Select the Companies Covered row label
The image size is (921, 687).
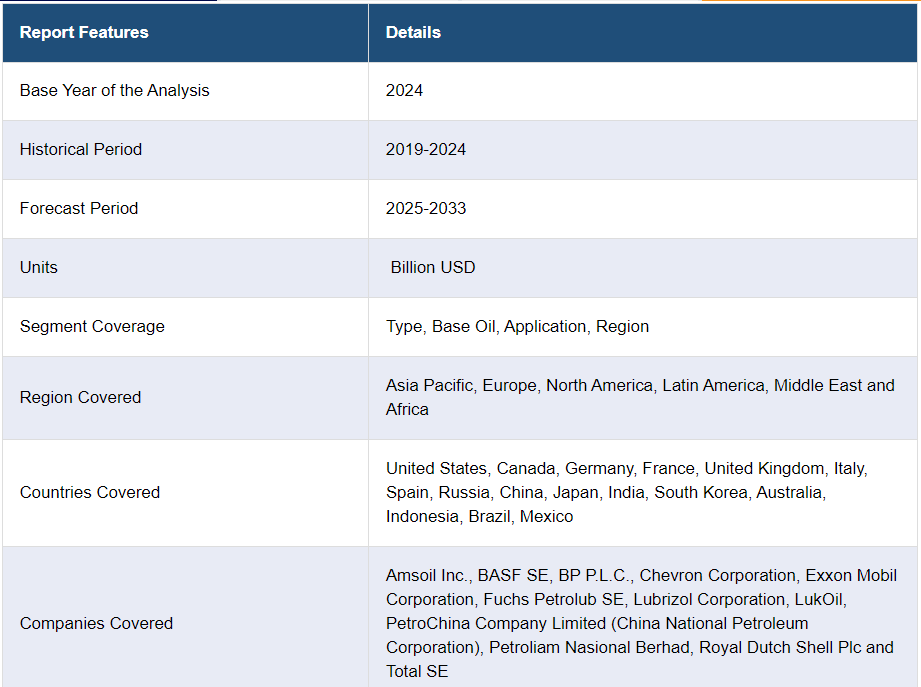tap(96, 623)
